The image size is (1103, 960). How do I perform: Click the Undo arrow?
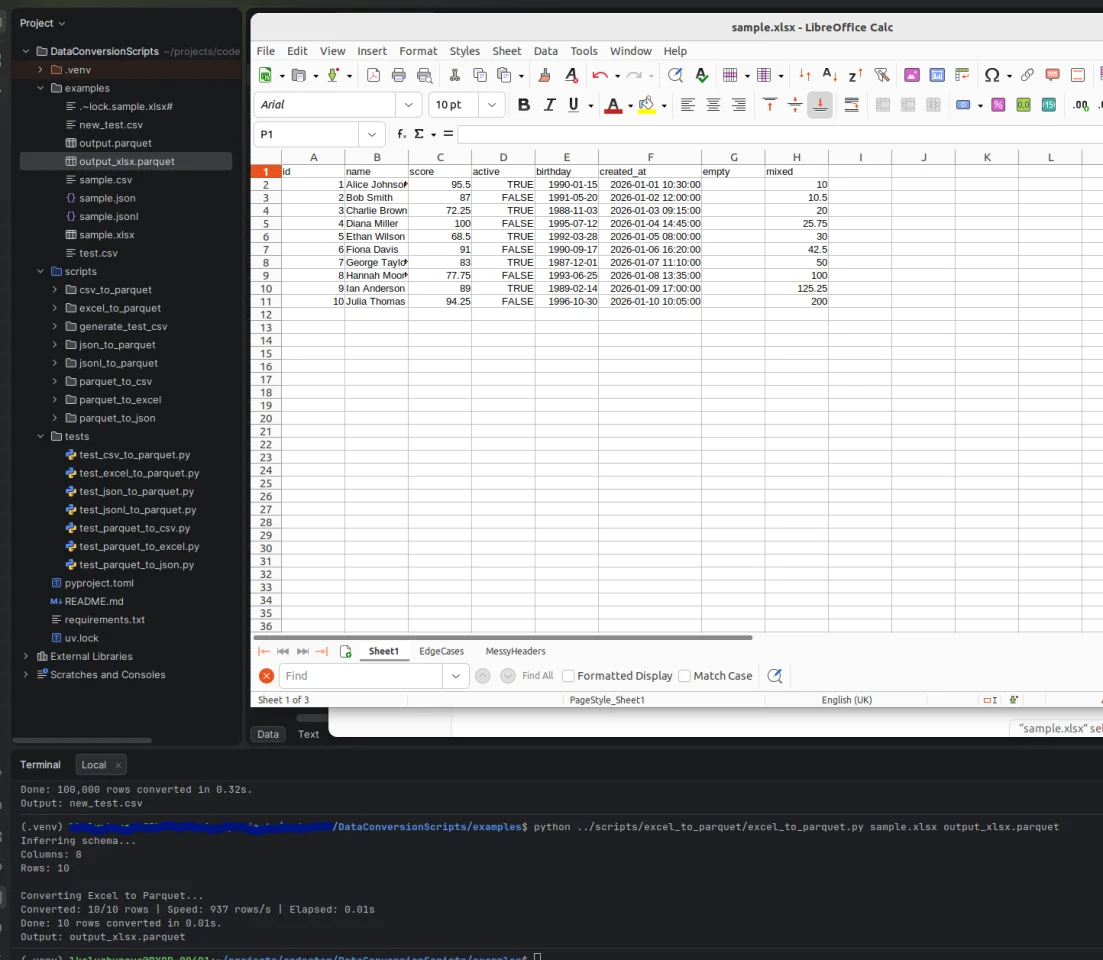[600, 75]
